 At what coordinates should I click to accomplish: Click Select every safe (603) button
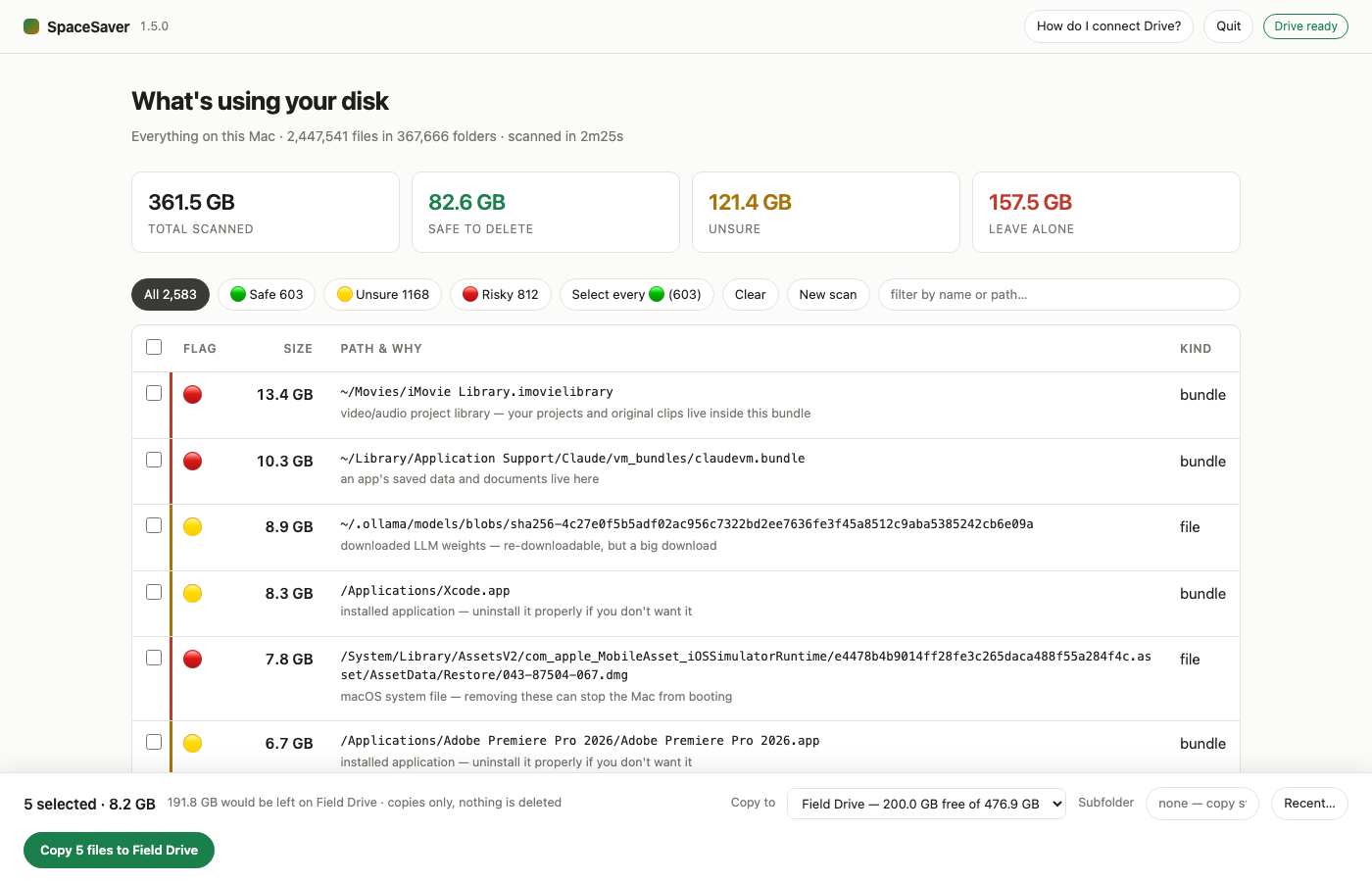637,295
